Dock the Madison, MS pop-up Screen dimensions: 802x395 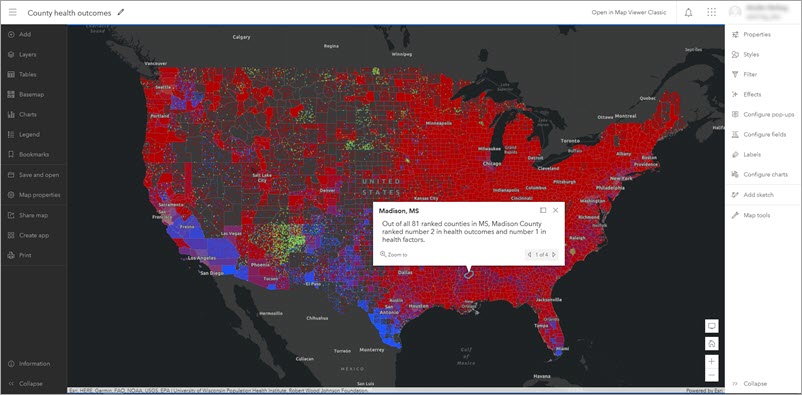tap(543, 210)
